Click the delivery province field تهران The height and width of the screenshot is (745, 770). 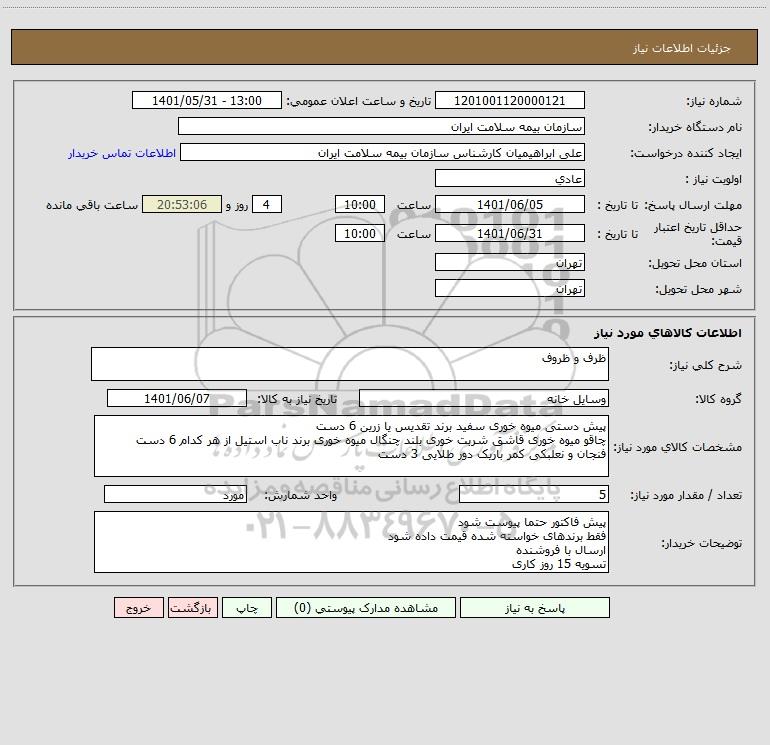click(510, 263)
